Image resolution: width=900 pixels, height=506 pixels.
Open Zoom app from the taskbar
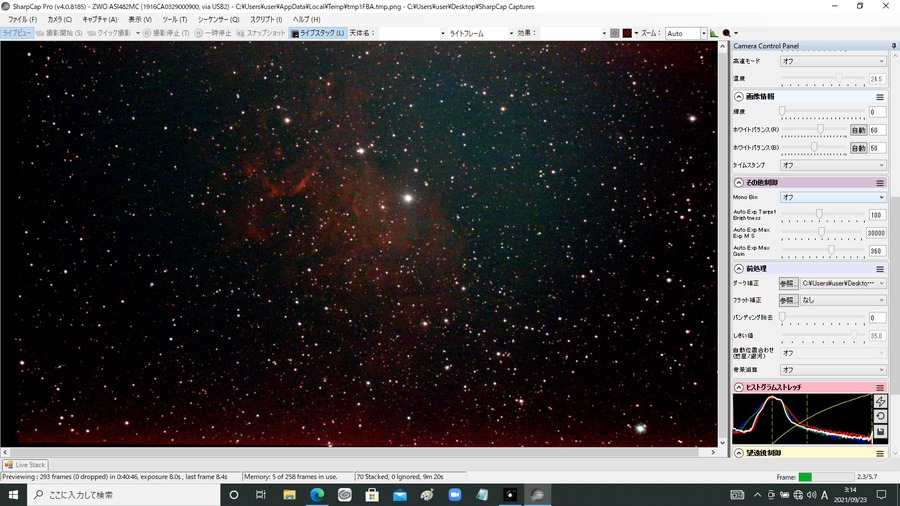[455, 495]
